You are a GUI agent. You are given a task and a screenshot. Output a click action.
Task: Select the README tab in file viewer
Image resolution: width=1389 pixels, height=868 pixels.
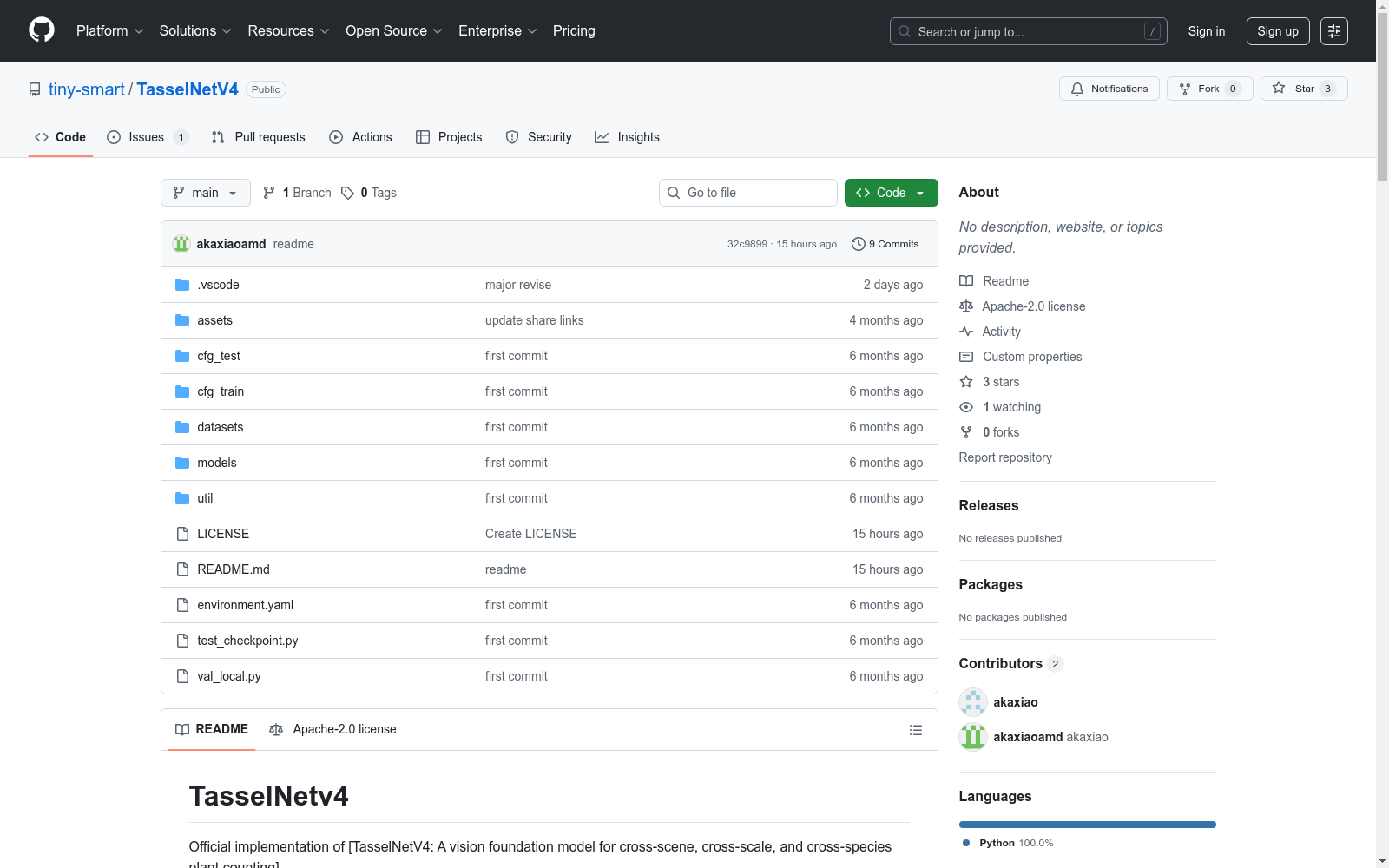pyautogui.click(x=212, y=729)
